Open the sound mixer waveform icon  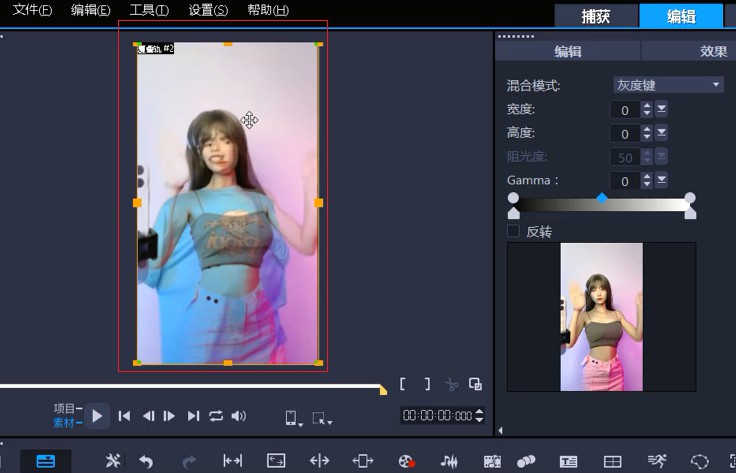pyautogui.click(x=449, y=461)
